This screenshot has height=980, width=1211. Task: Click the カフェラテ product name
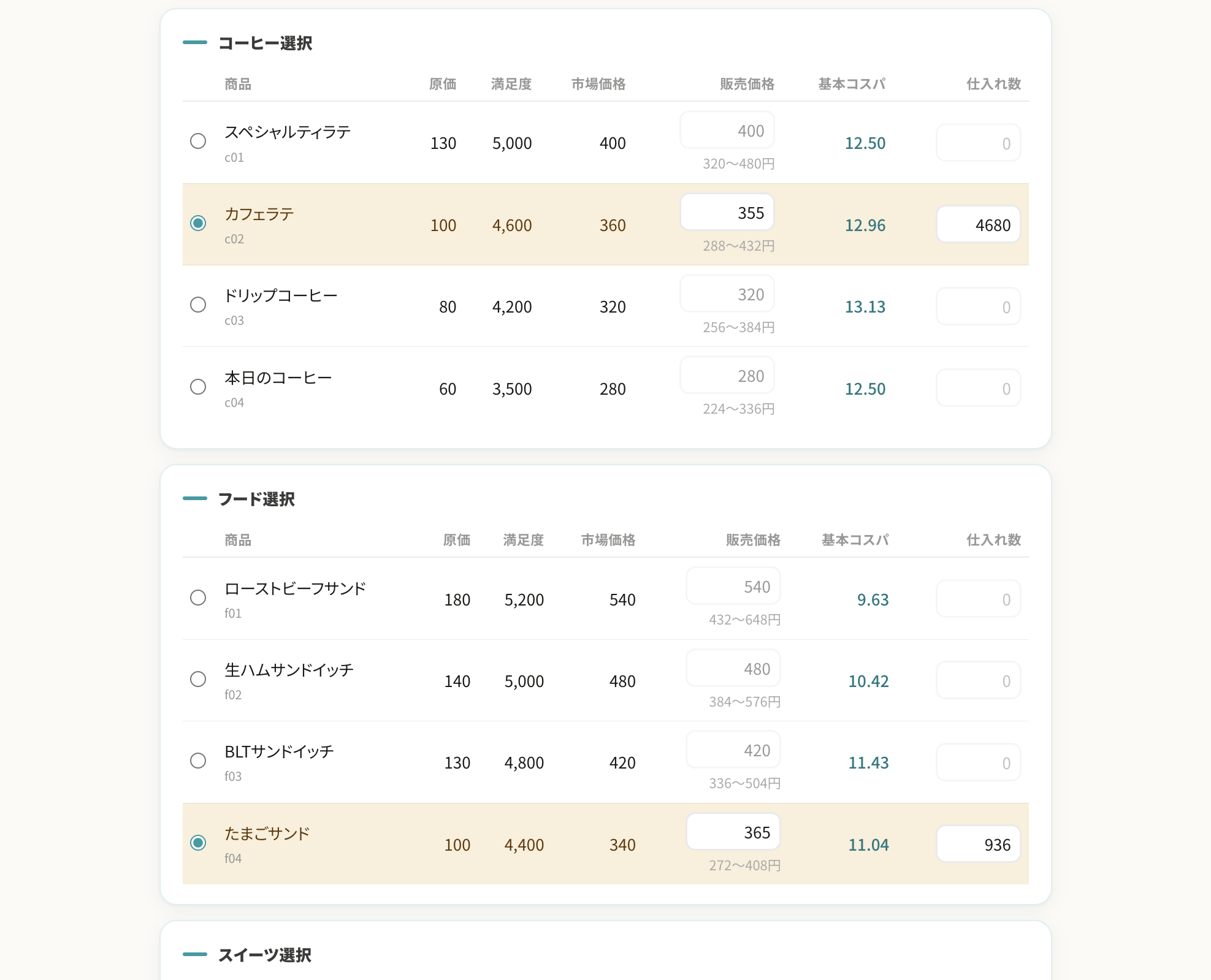pyautogui.click(x=259, y=214)
